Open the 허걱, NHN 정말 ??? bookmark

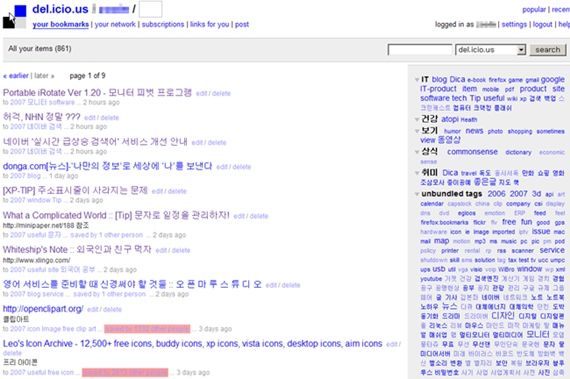[x=41, y=117]
